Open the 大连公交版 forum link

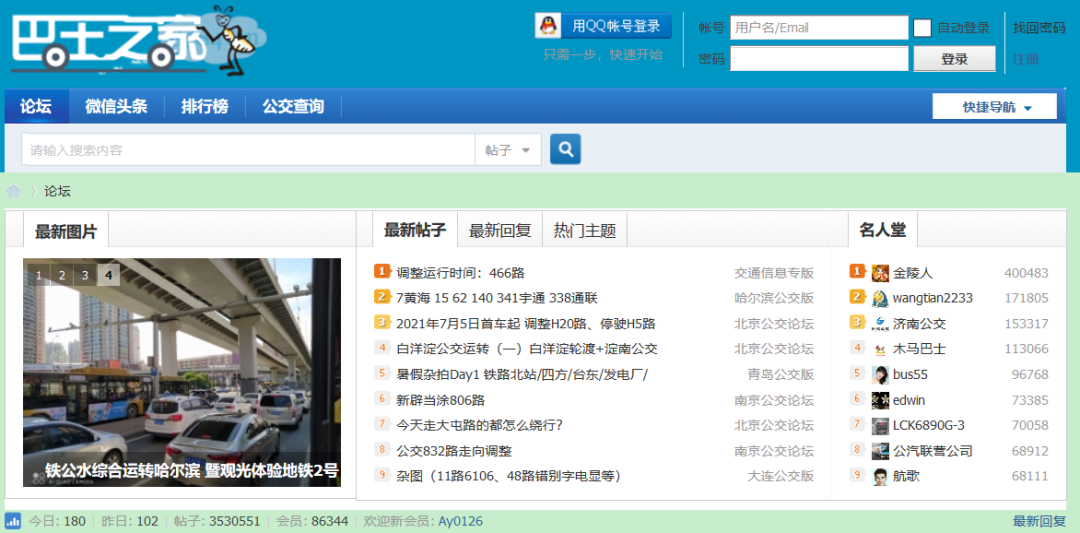781,477
